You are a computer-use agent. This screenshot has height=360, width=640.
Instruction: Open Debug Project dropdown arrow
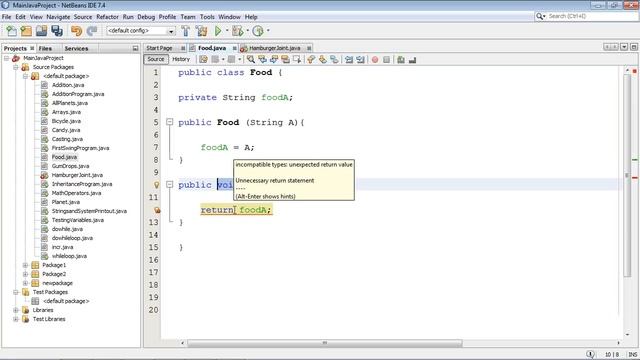(x=247, y=31)
